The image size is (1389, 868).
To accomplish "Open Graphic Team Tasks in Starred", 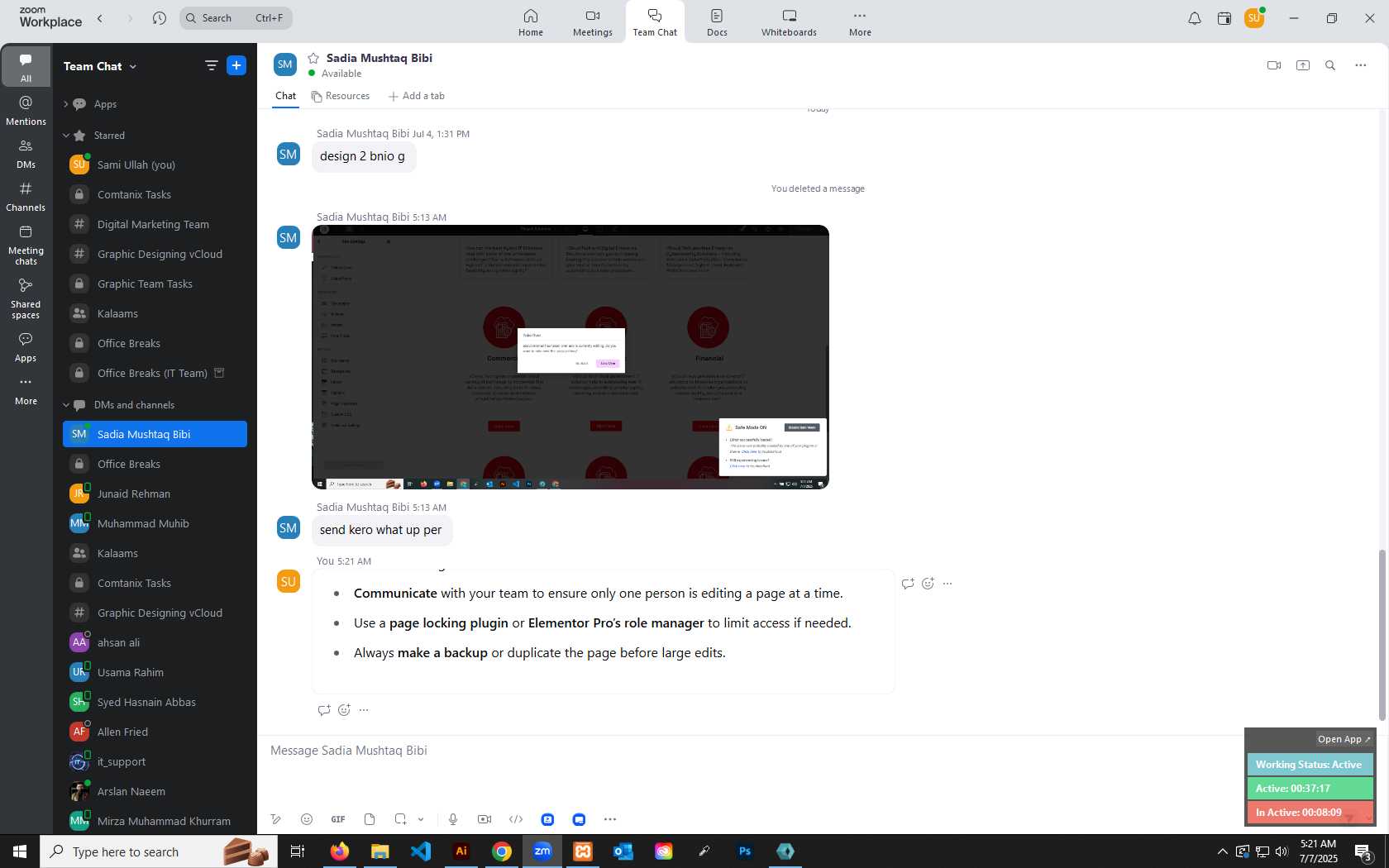I will coord(155,284).
